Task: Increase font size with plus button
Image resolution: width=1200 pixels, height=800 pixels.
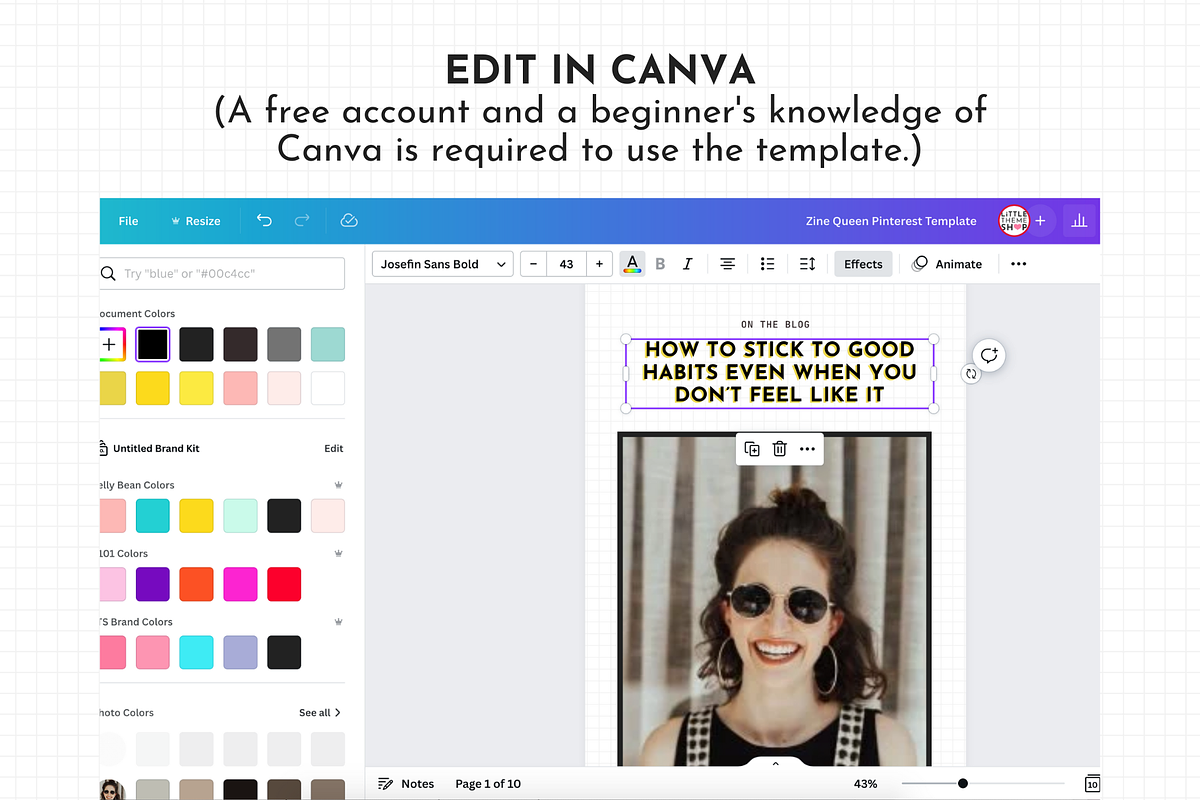Action: (599, 264)
